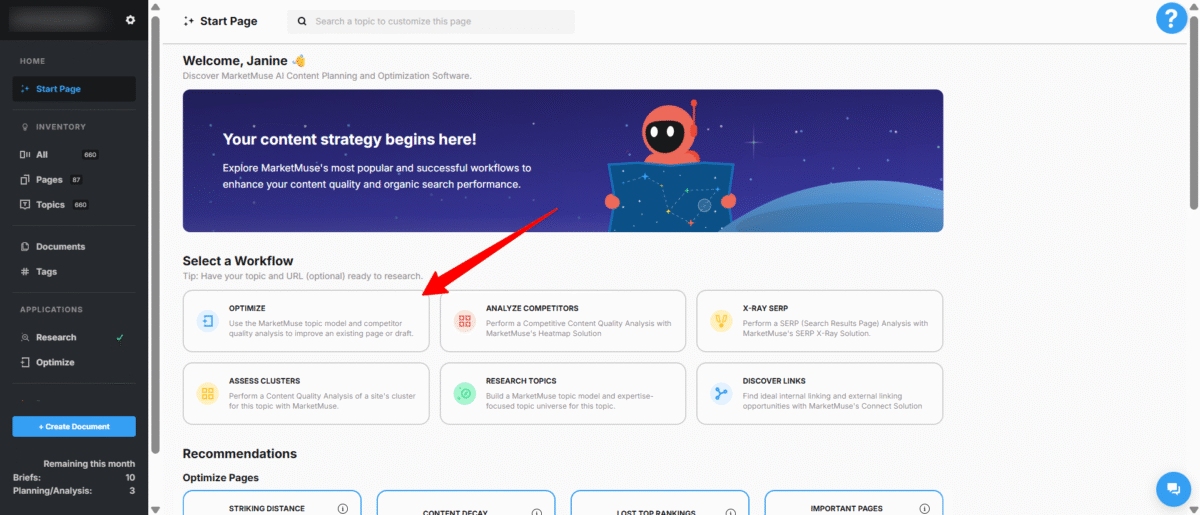Click the main page vertical scrollbar
The height and width of the screenshot is (515, 1200).
(x=1194, y=110)
